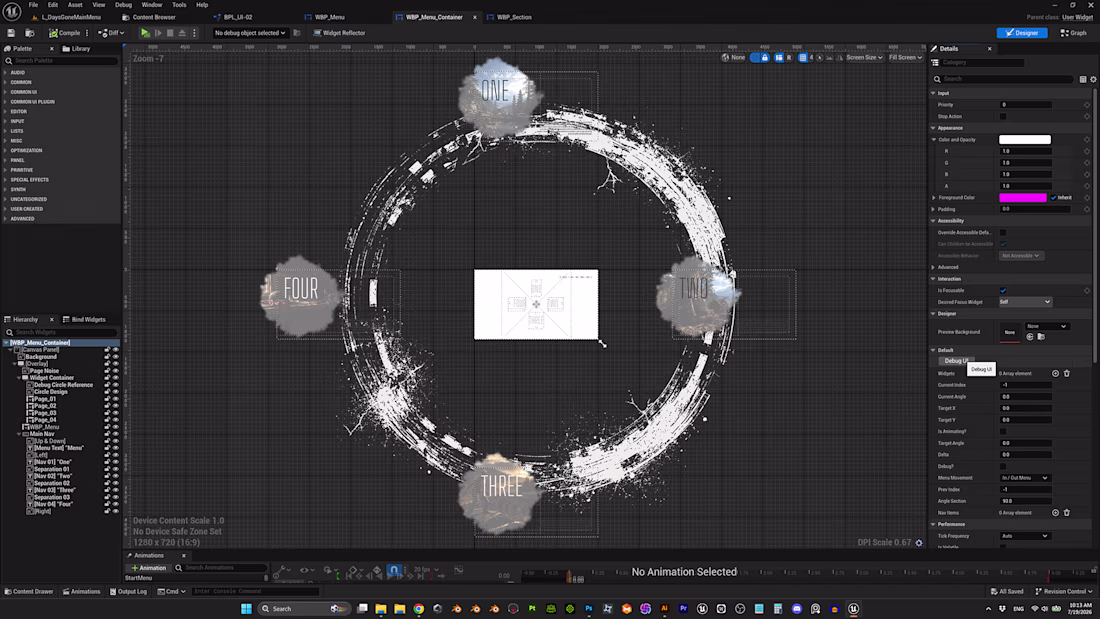Toggle the Stop Action checkbox
The width and height of the screenshot is (1100, 619).
[x=1003, y=117]
